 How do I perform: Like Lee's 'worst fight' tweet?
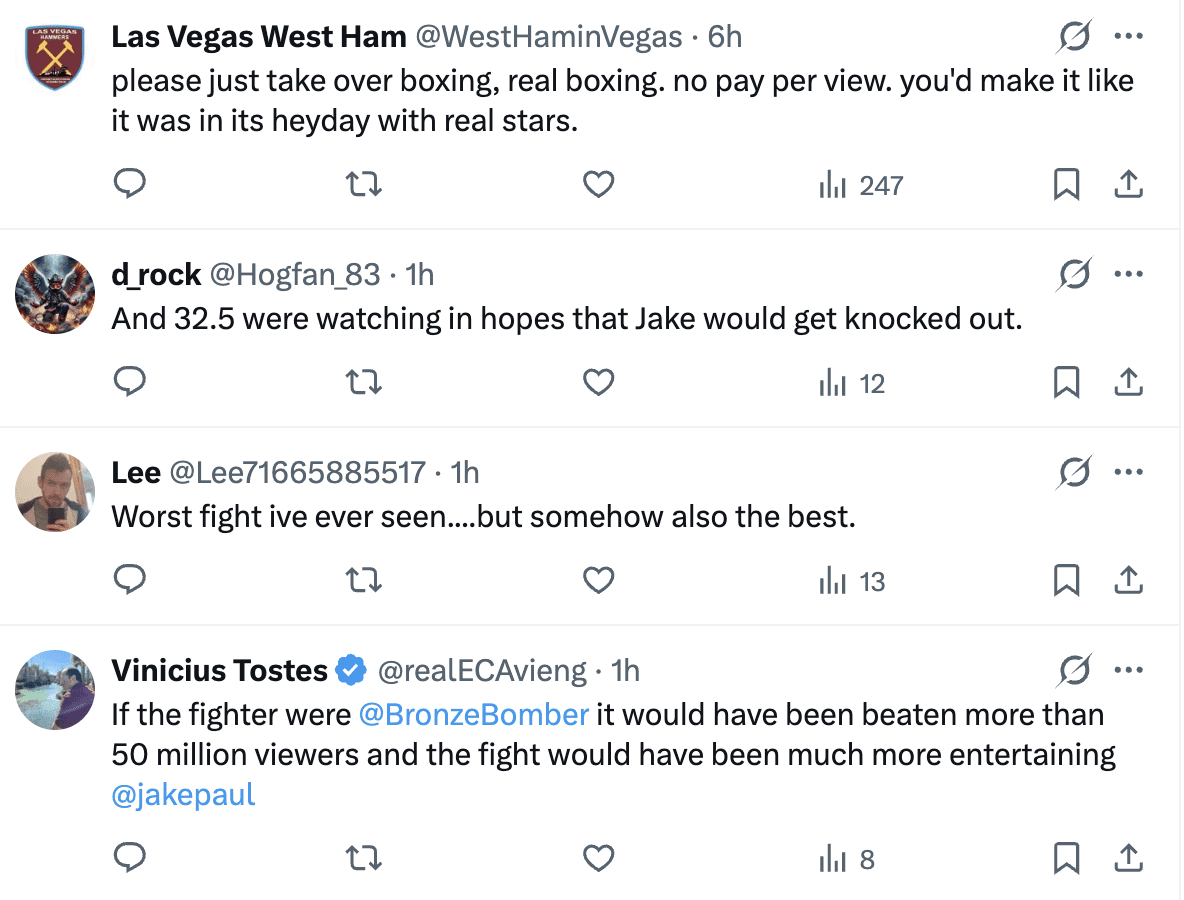tap(598, 580)
